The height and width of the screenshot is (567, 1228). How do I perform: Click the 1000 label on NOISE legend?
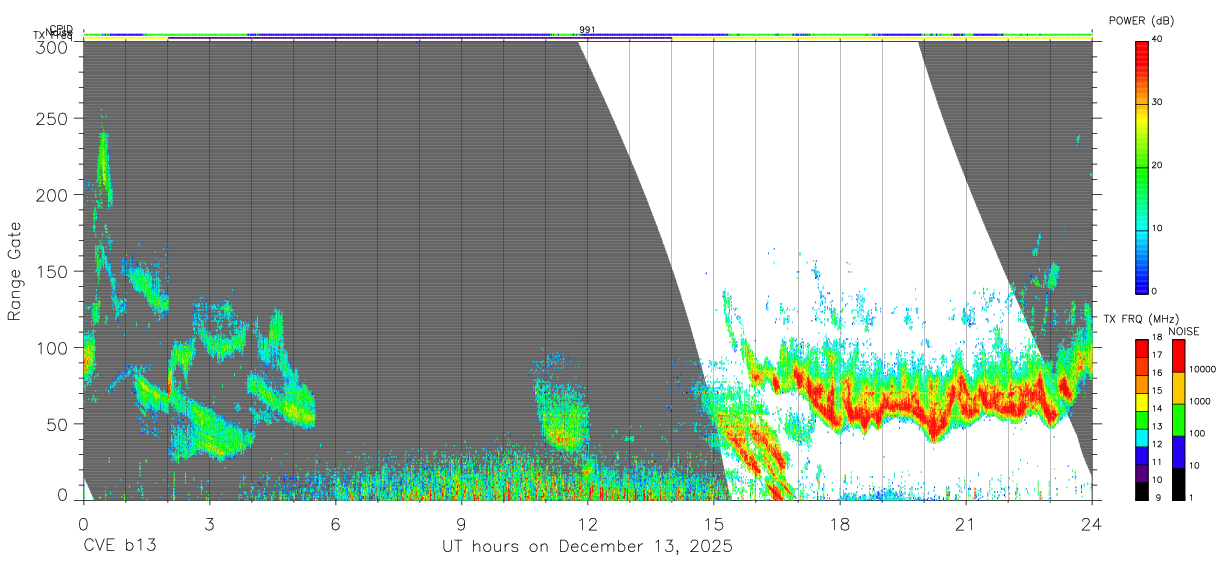1198,401
